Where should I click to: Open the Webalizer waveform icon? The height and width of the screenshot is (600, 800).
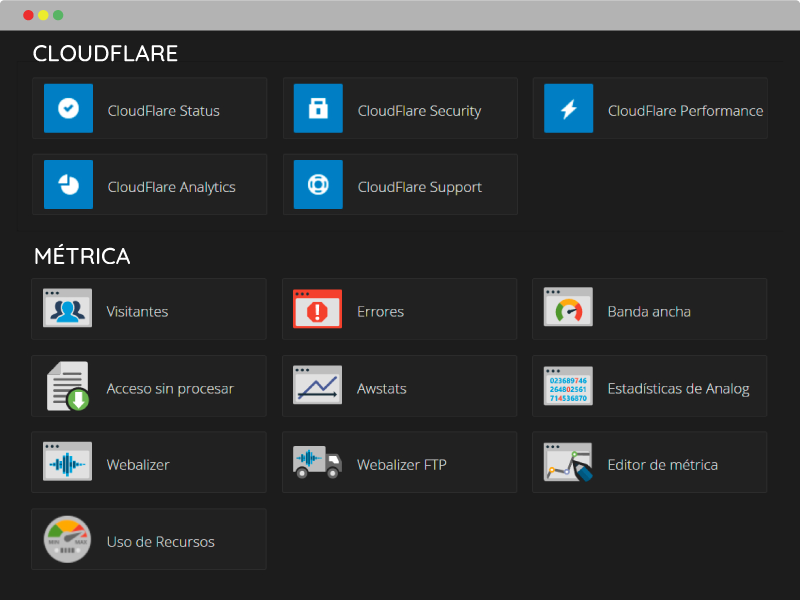click(67, 461)
